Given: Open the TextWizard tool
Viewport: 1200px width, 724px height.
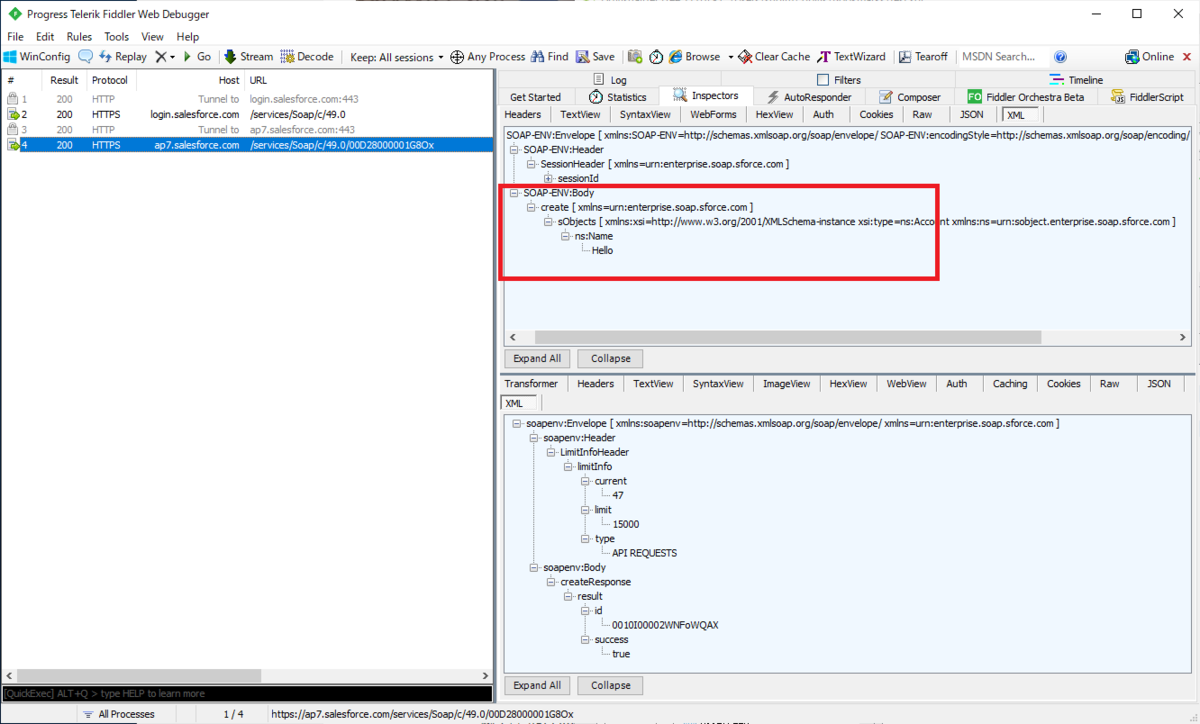Looking at the screenshot, I should click(852, 57).
